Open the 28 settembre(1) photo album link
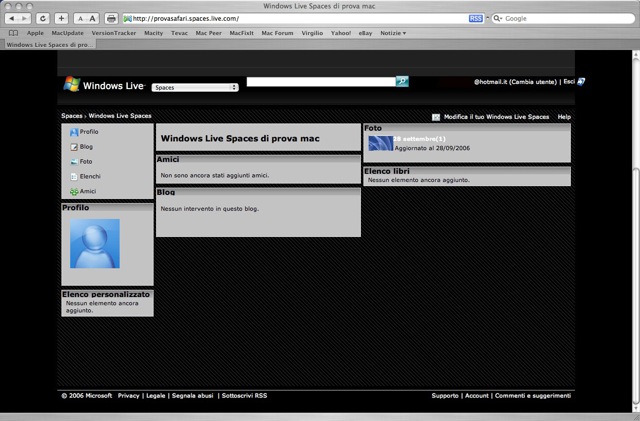640x421 pixels. pyautogui.click(x=420, y=139)
